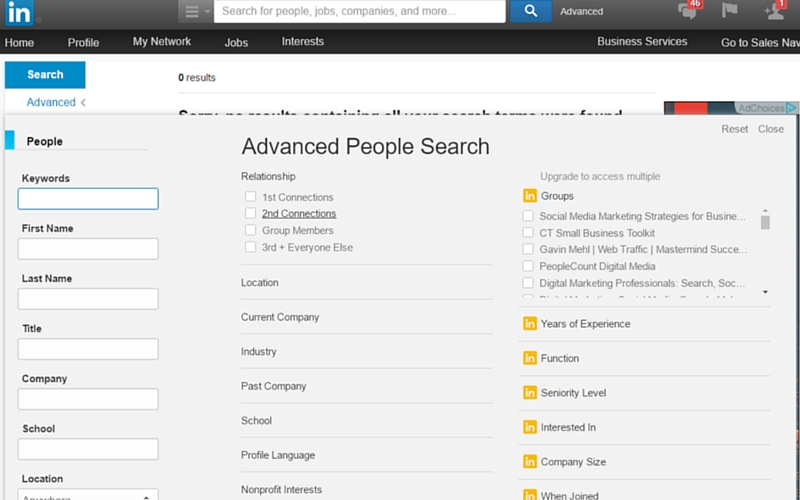Open the add connections icon

coord(774,10)
